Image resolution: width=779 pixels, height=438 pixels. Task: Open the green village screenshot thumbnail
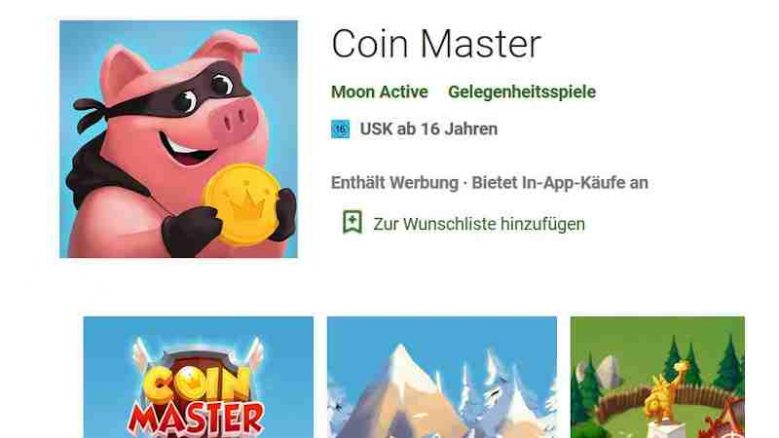(657, 377)
